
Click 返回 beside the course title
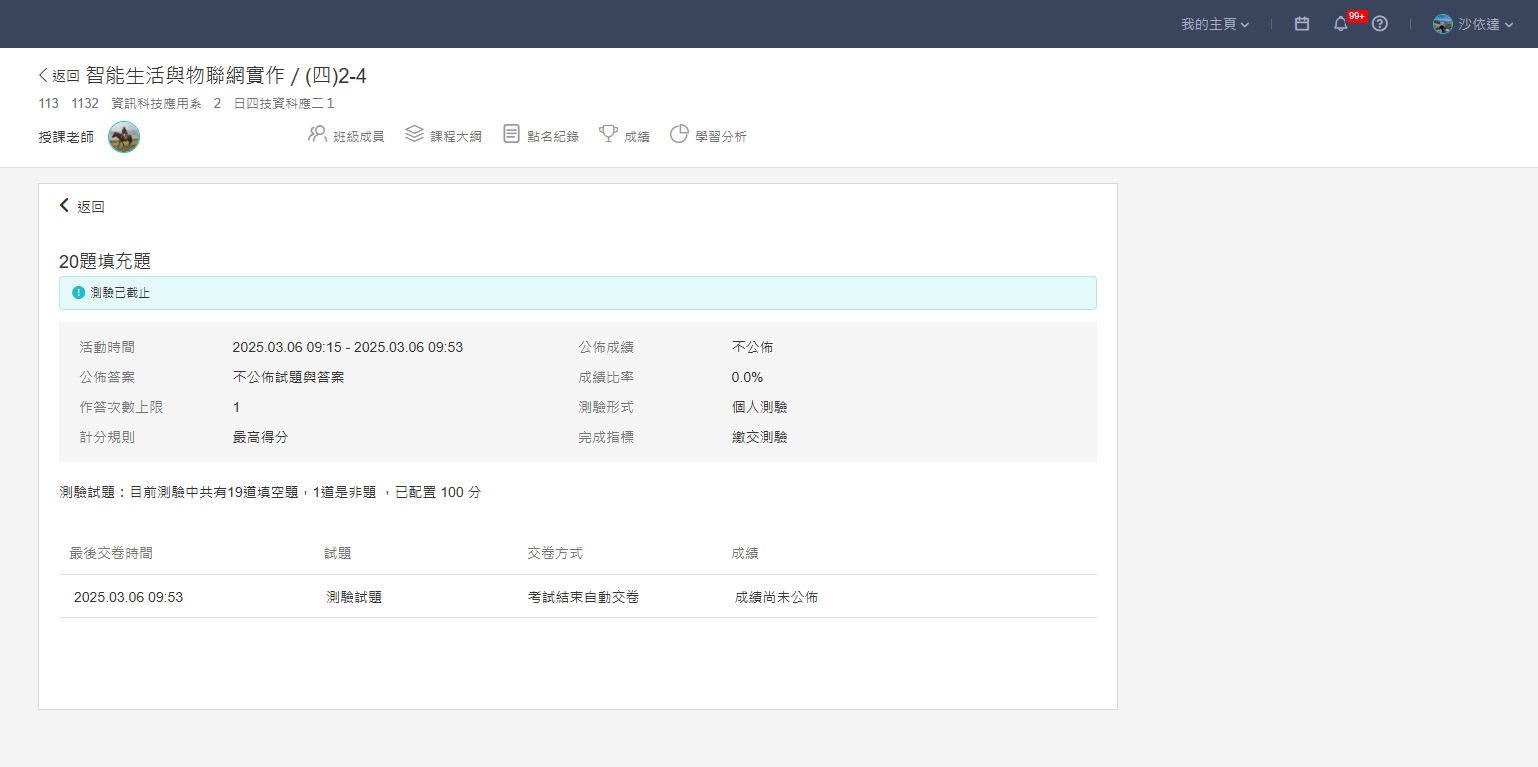click(x=59, y=76)
